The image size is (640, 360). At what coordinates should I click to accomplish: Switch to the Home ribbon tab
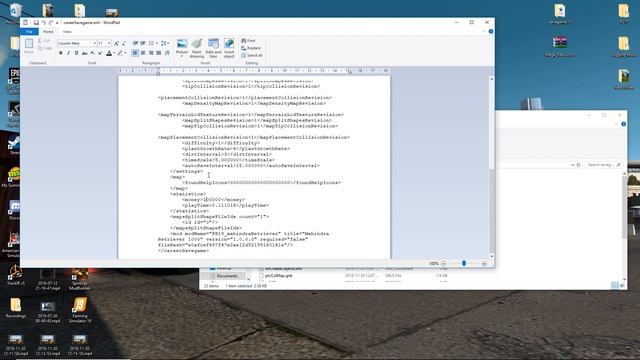tap(48, 31)
